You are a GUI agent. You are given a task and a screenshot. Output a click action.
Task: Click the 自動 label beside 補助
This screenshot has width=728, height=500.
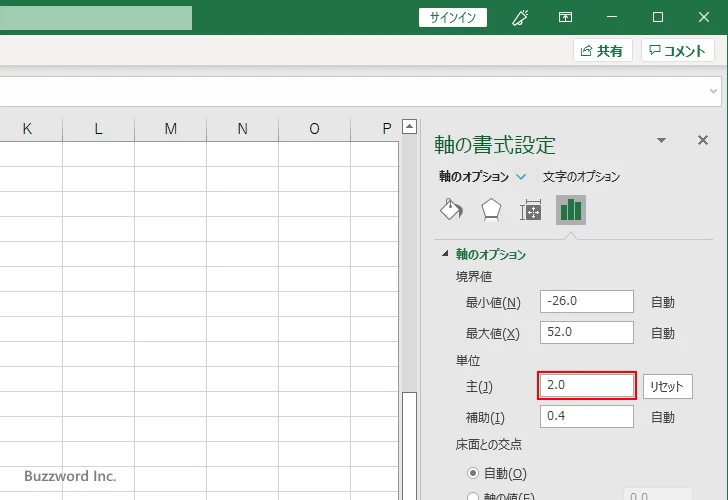663,417
